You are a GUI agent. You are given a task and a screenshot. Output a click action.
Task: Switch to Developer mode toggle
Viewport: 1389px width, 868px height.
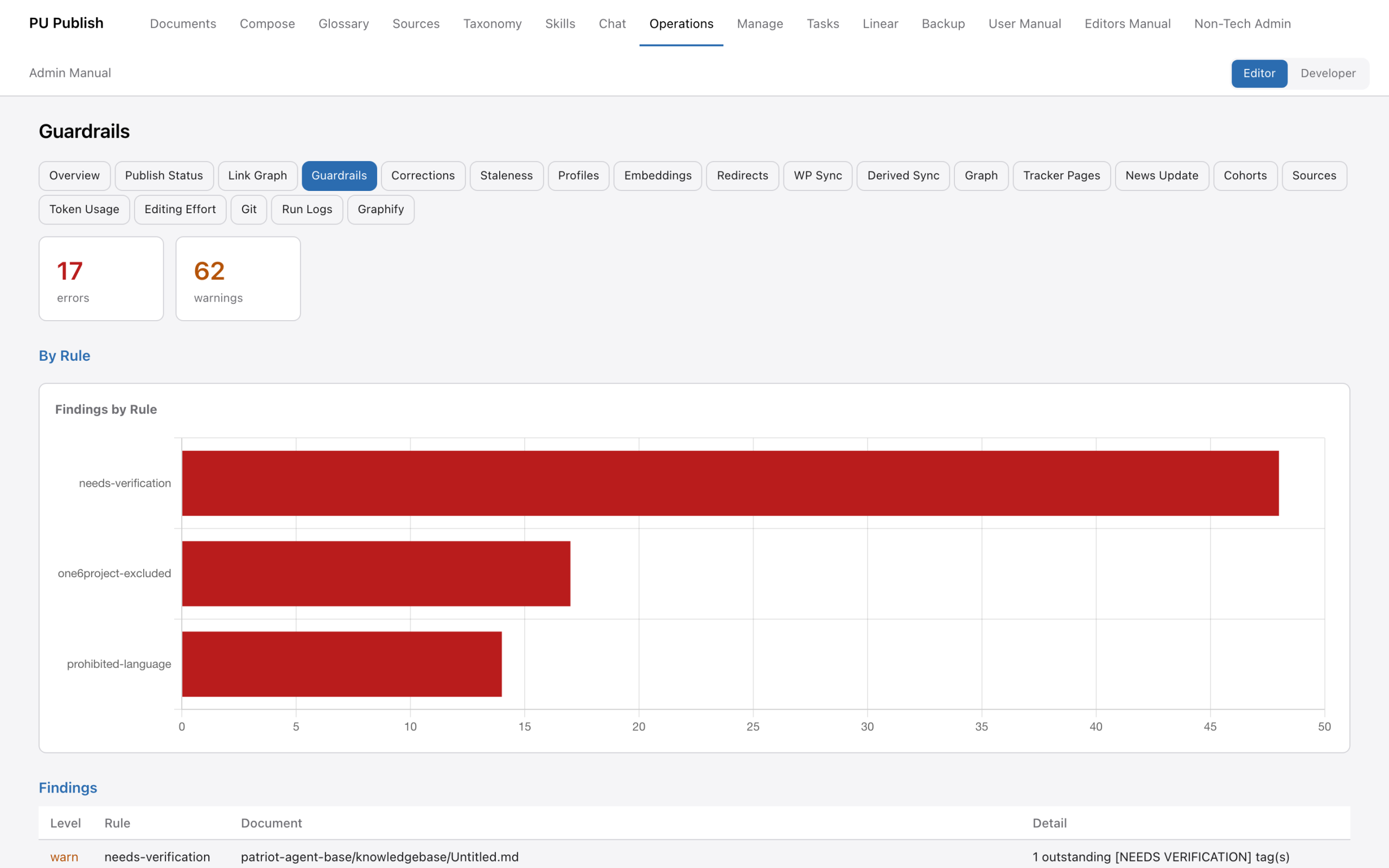tap(1328, 73)
